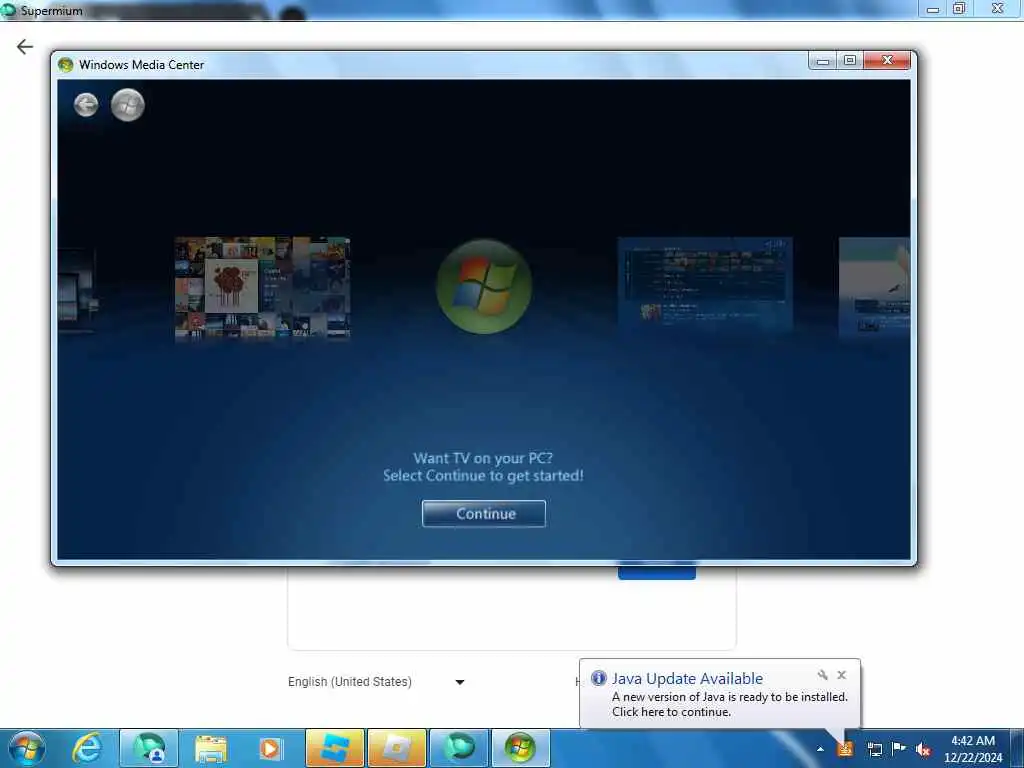Open Windows Media Player from the taskbar
Screen dimensions: 1024x768
coord(271,748)
